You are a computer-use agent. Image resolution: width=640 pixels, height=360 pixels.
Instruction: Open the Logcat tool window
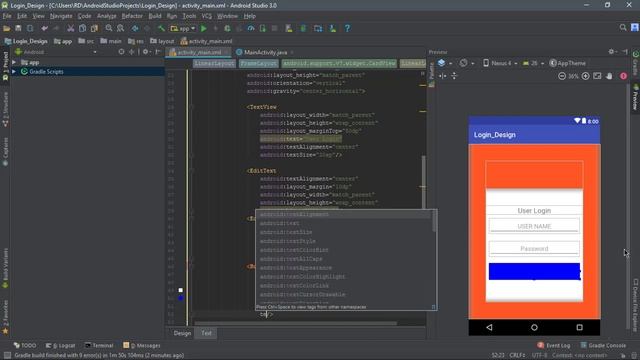(x=60, y=345)
